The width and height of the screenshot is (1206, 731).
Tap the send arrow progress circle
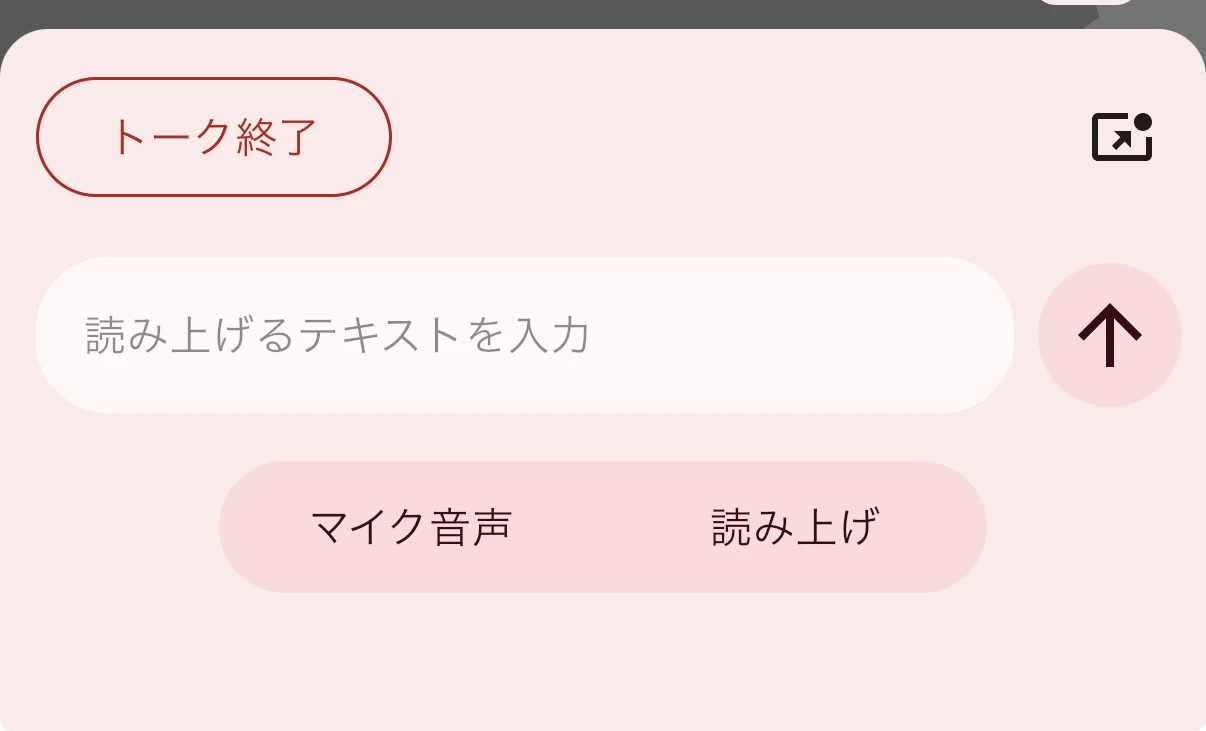click(x=1110, y=335)
